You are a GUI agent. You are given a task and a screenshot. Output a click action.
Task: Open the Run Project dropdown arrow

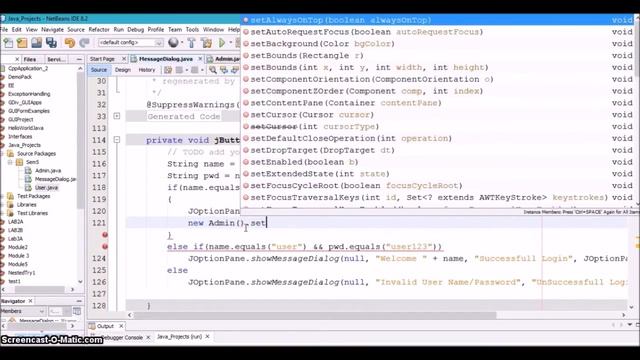point(231,42)
